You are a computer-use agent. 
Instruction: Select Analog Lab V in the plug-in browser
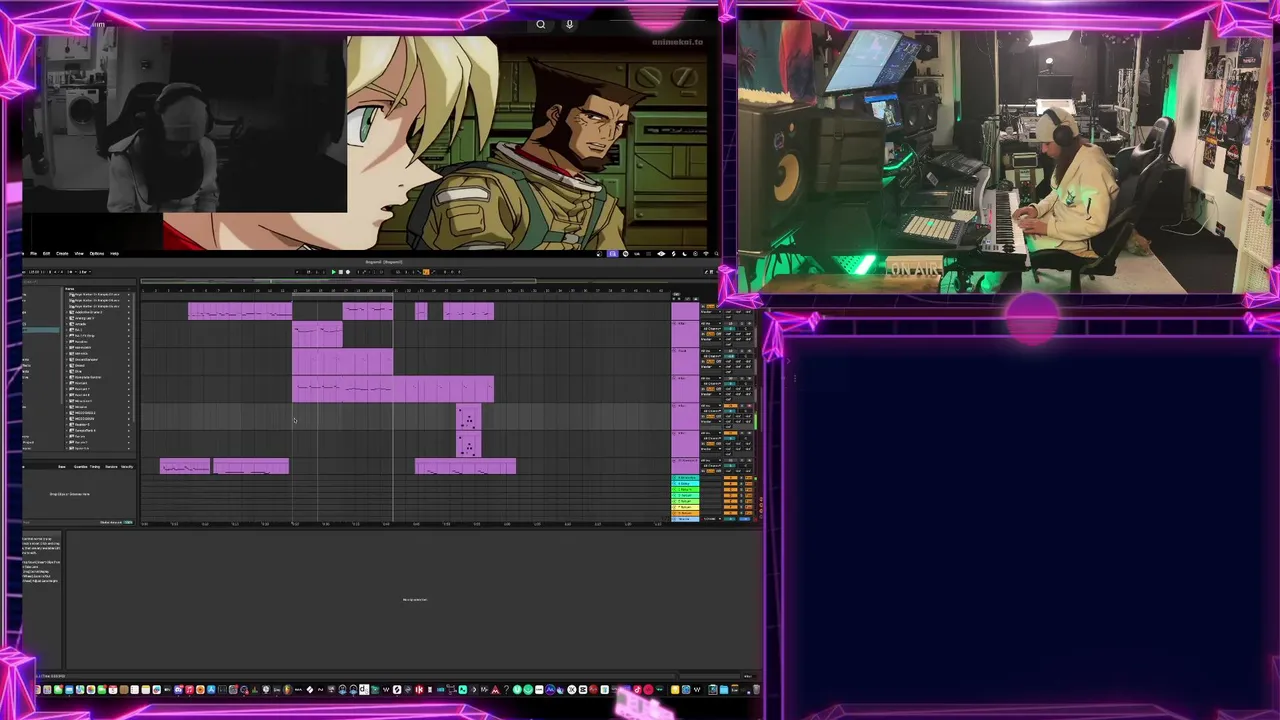pyautogui.click(x=85, y=318)
